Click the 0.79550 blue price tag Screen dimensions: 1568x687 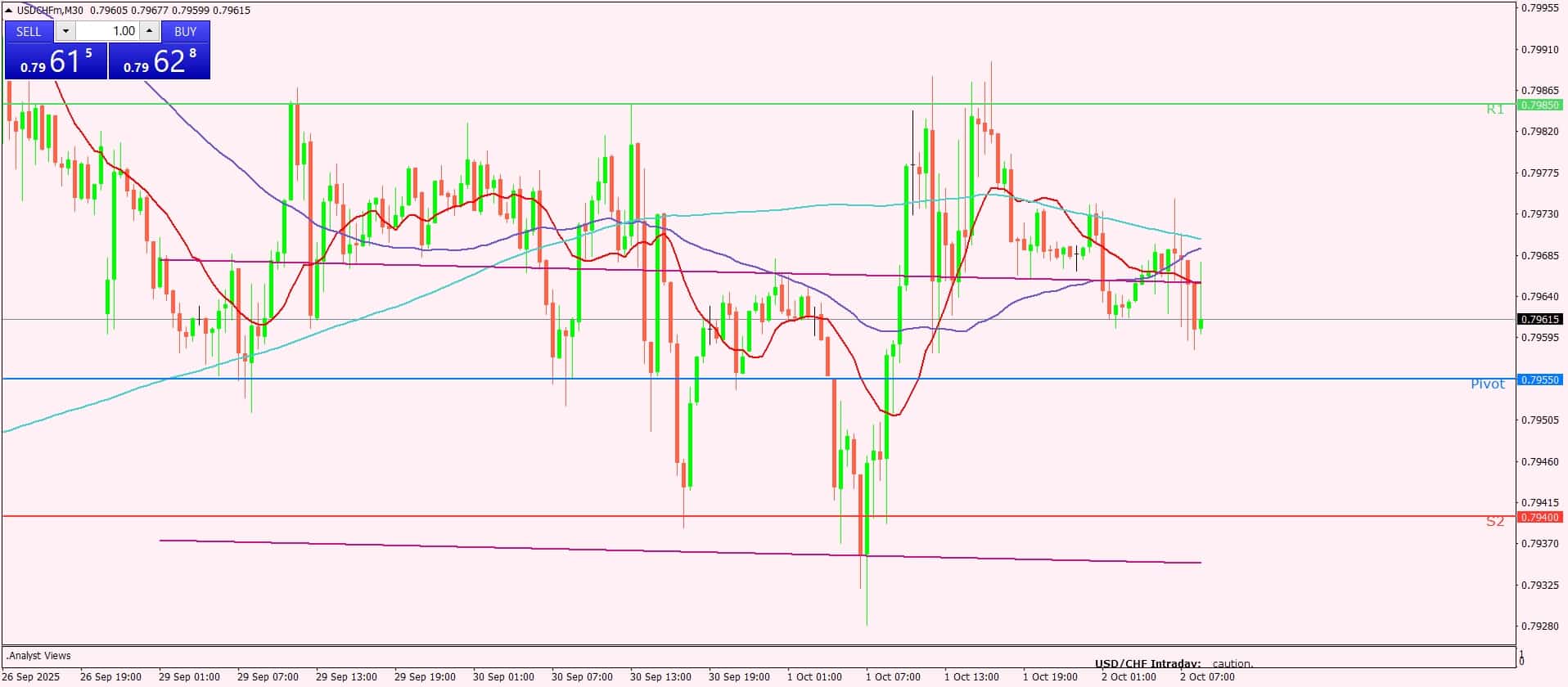pos(1539,379)
